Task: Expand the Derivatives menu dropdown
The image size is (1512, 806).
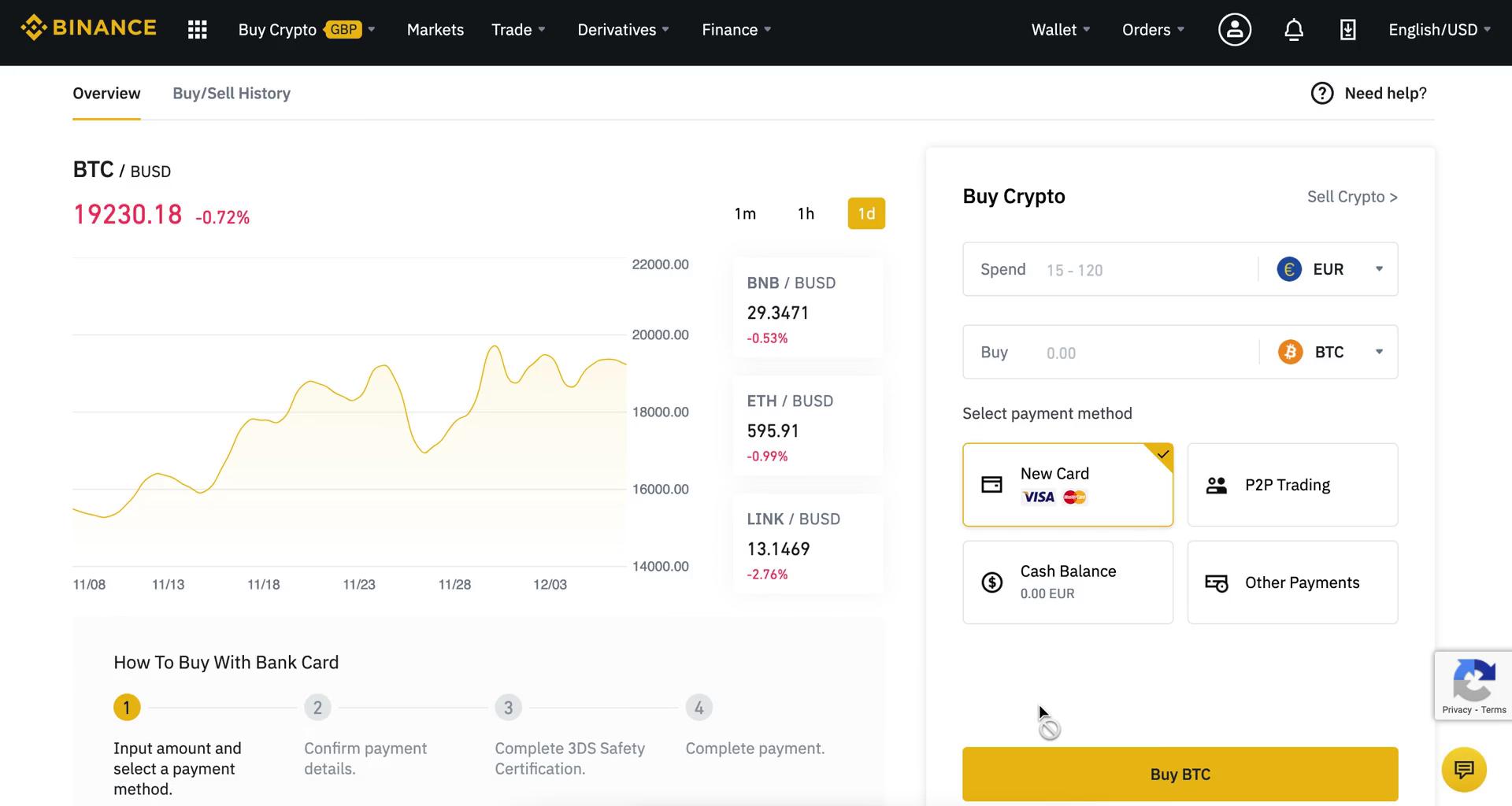Action: click(x=623, y=30)
